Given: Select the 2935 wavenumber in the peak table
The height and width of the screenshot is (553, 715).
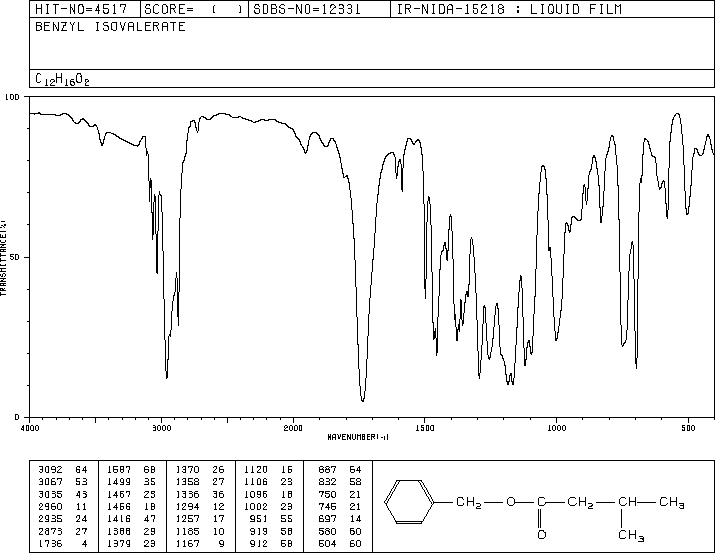Looking at the screenshot, I should point(51,519).
